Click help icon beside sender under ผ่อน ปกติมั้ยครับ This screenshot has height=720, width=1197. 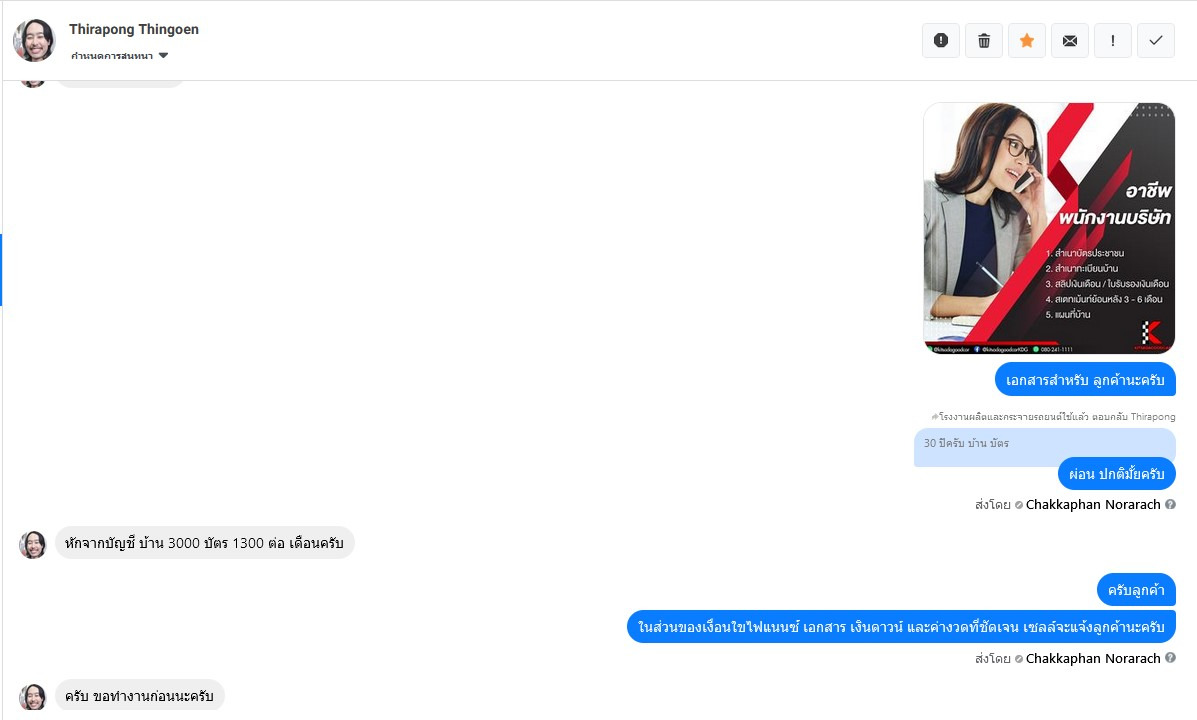[1170, 505]
